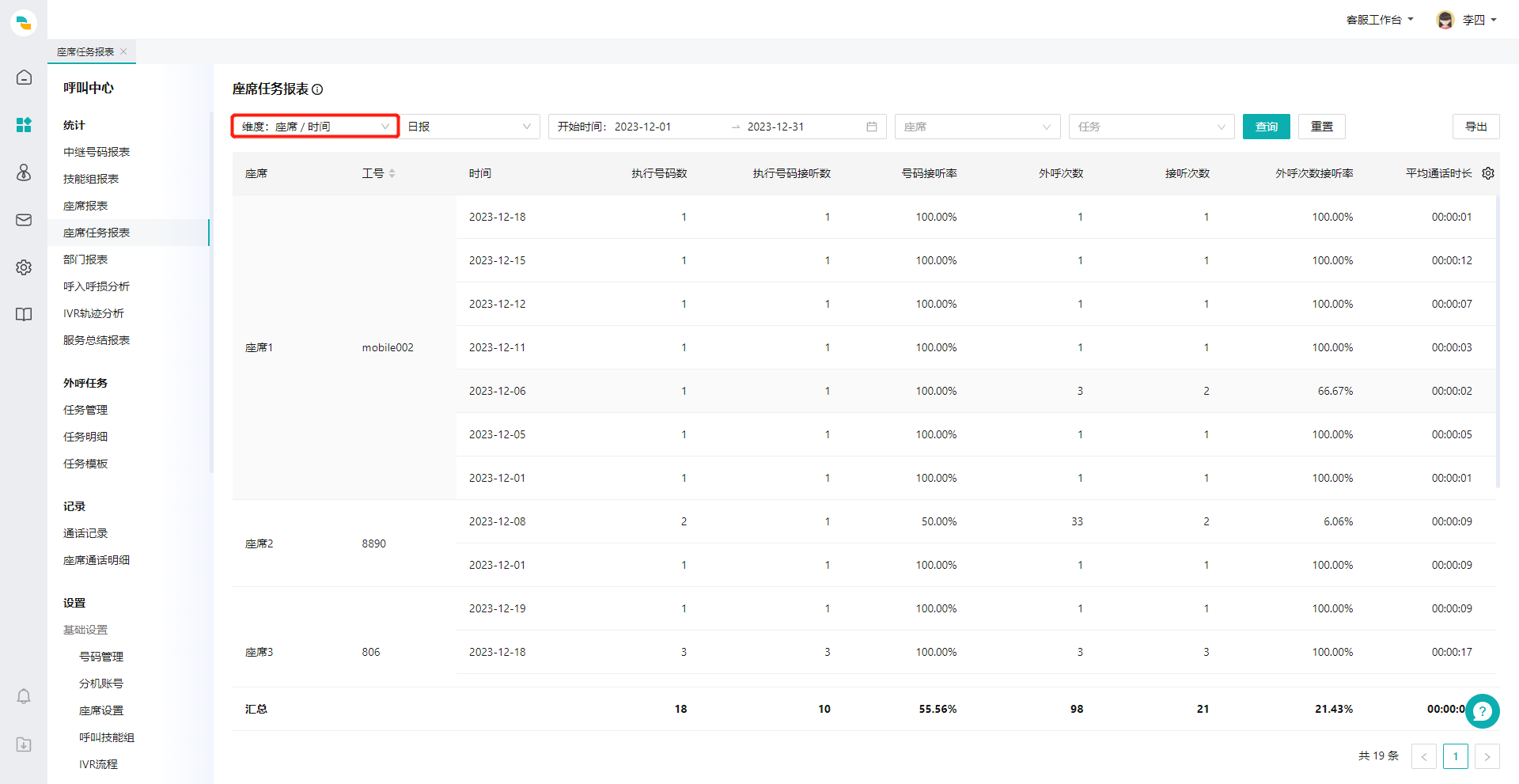Click the 外呼次数接听率 column header
Image resolution: width=1519 pixels, height=784 pixels.
tap(1314, 173)
